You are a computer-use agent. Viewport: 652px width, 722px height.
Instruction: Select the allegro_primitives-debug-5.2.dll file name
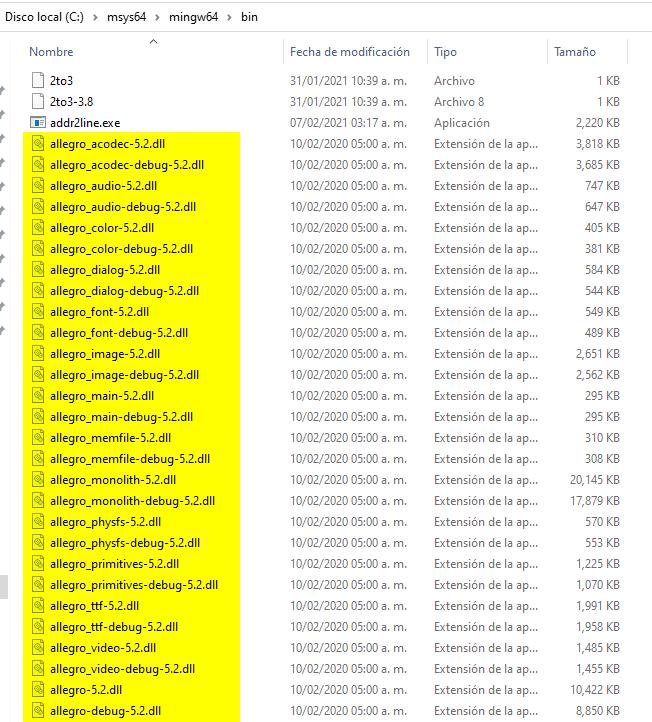(x=134, y=585)
